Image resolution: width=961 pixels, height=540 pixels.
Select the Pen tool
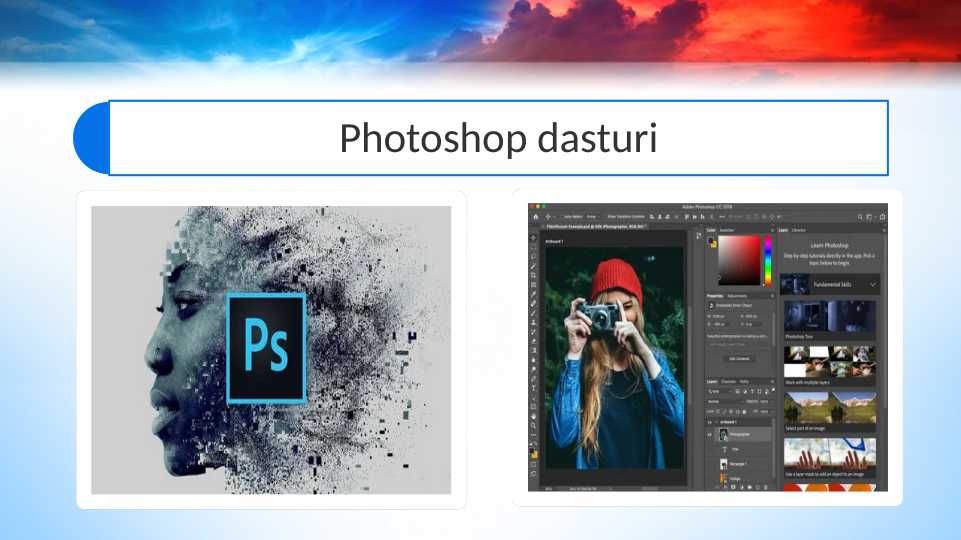click(x=533, y=378)
